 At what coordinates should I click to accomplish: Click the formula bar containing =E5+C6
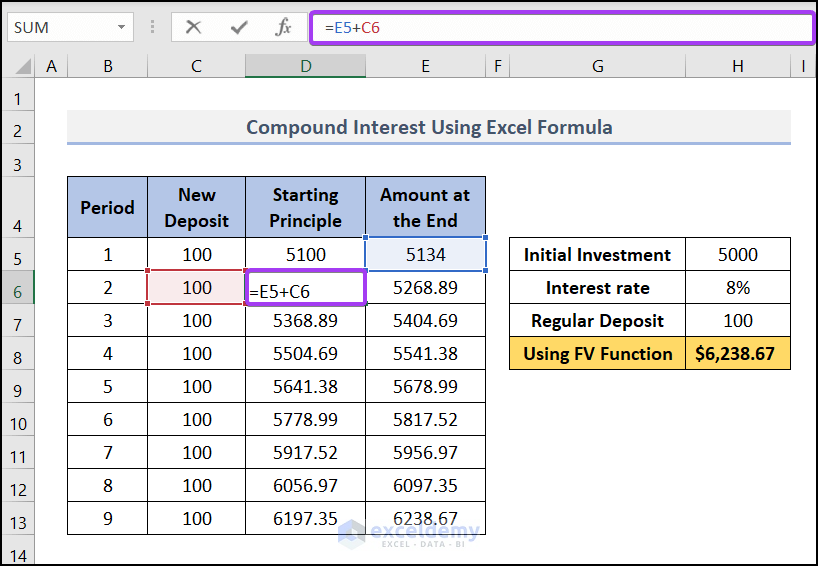(560, 27)
